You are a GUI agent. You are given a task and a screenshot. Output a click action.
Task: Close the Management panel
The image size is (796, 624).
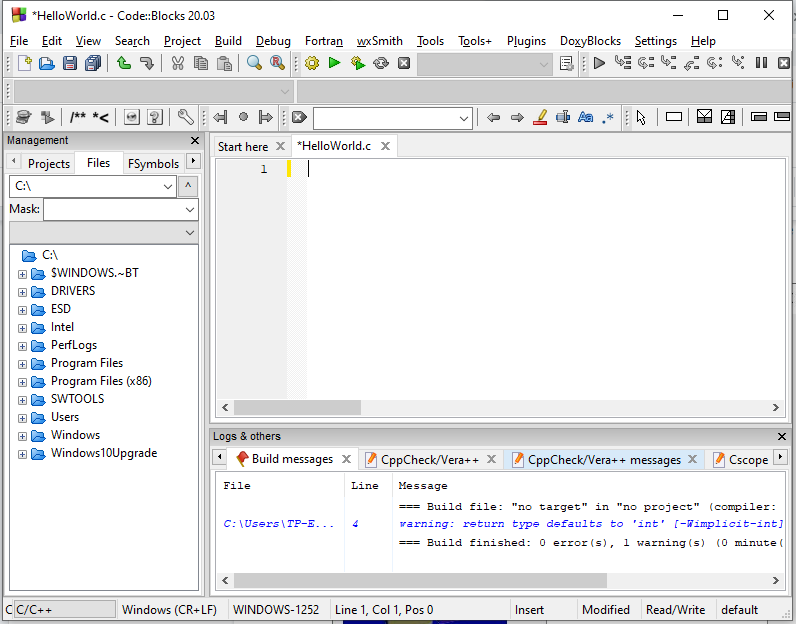click(x=194, y=141)
